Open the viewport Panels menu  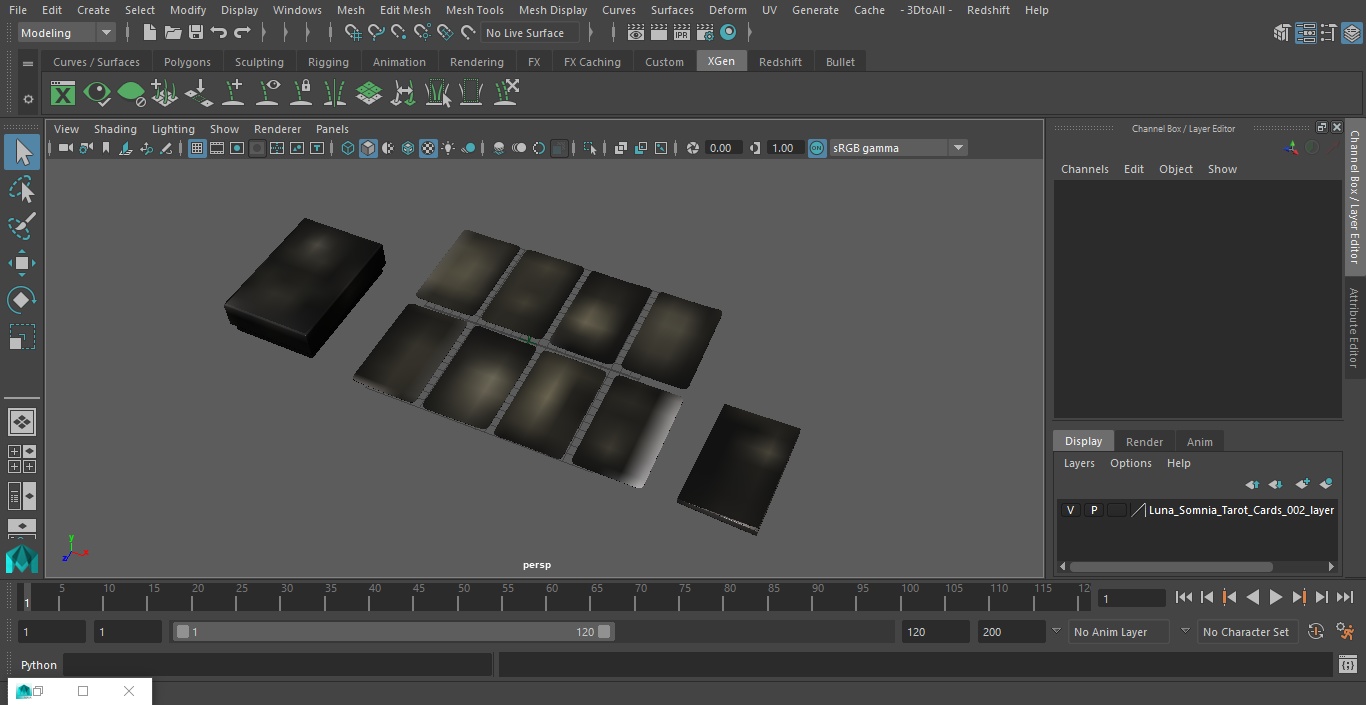[x=332, y=129]
